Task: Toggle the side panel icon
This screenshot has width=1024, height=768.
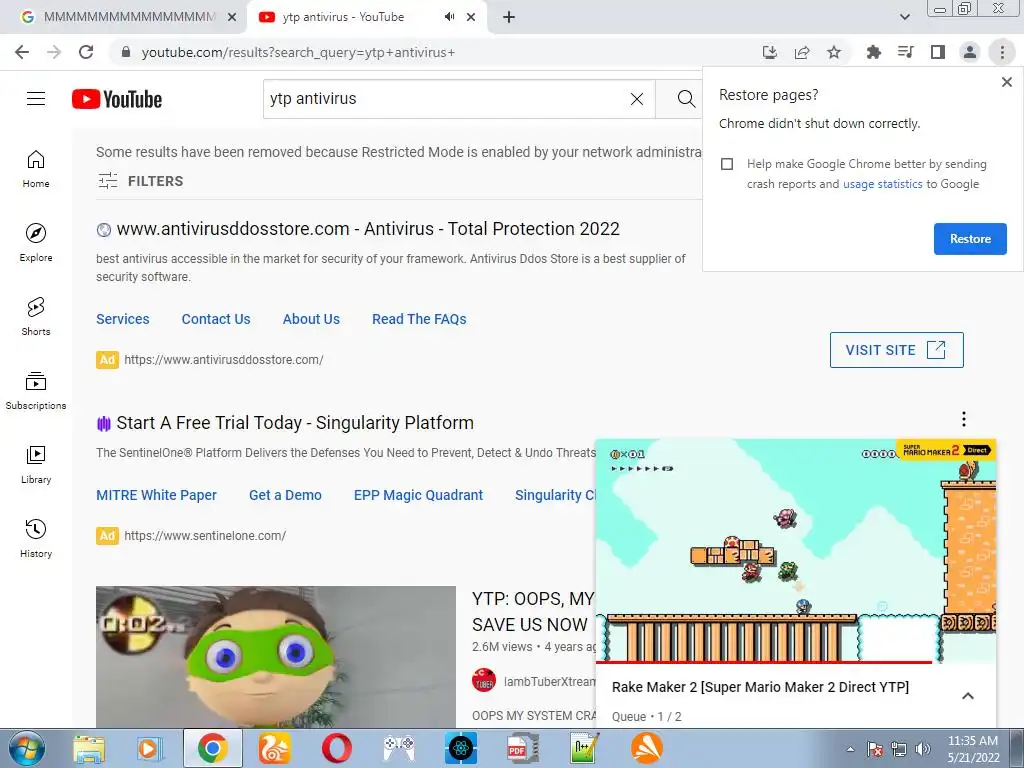Action: [x=938, y=52]
